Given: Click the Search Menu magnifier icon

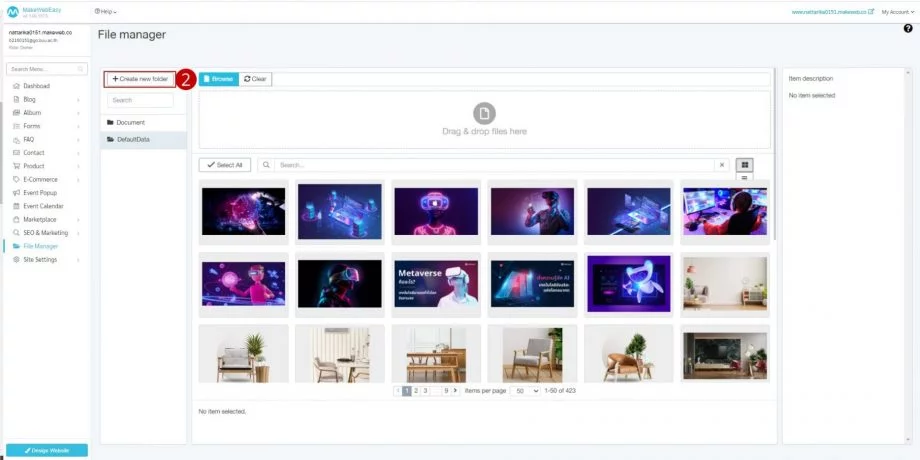Looking at the screenshot, I should (x=80, y=69).
